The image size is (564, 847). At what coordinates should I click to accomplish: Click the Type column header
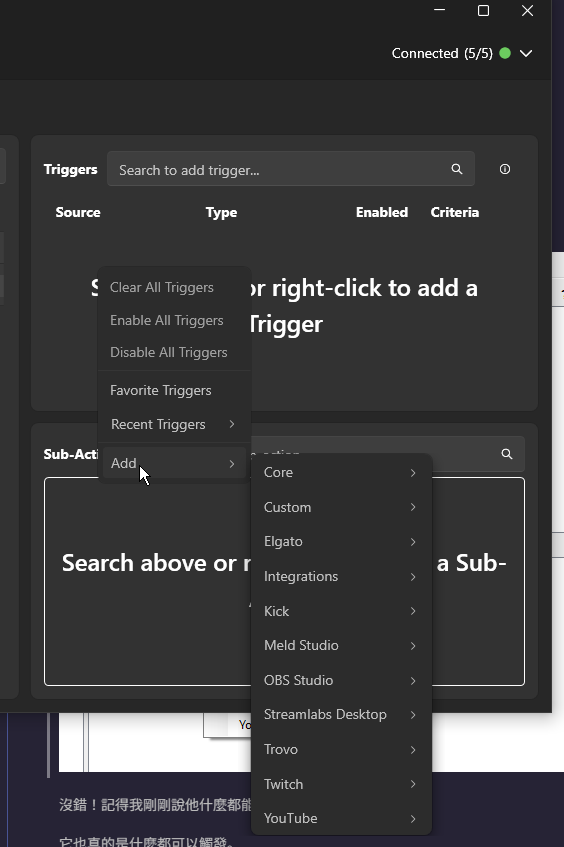pos(221,212)
